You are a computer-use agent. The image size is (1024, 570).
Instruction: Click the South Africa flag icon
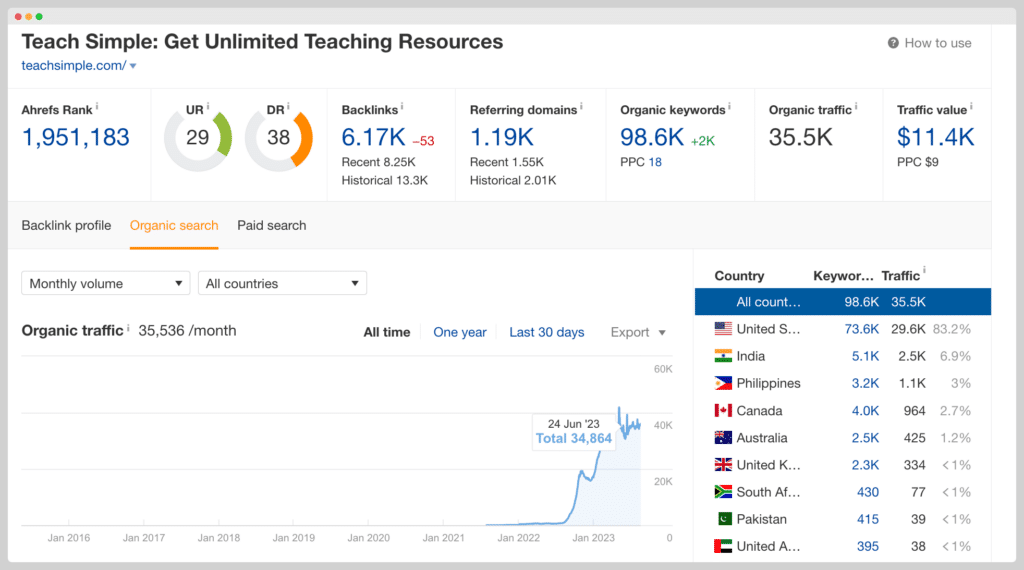[723, 492]
